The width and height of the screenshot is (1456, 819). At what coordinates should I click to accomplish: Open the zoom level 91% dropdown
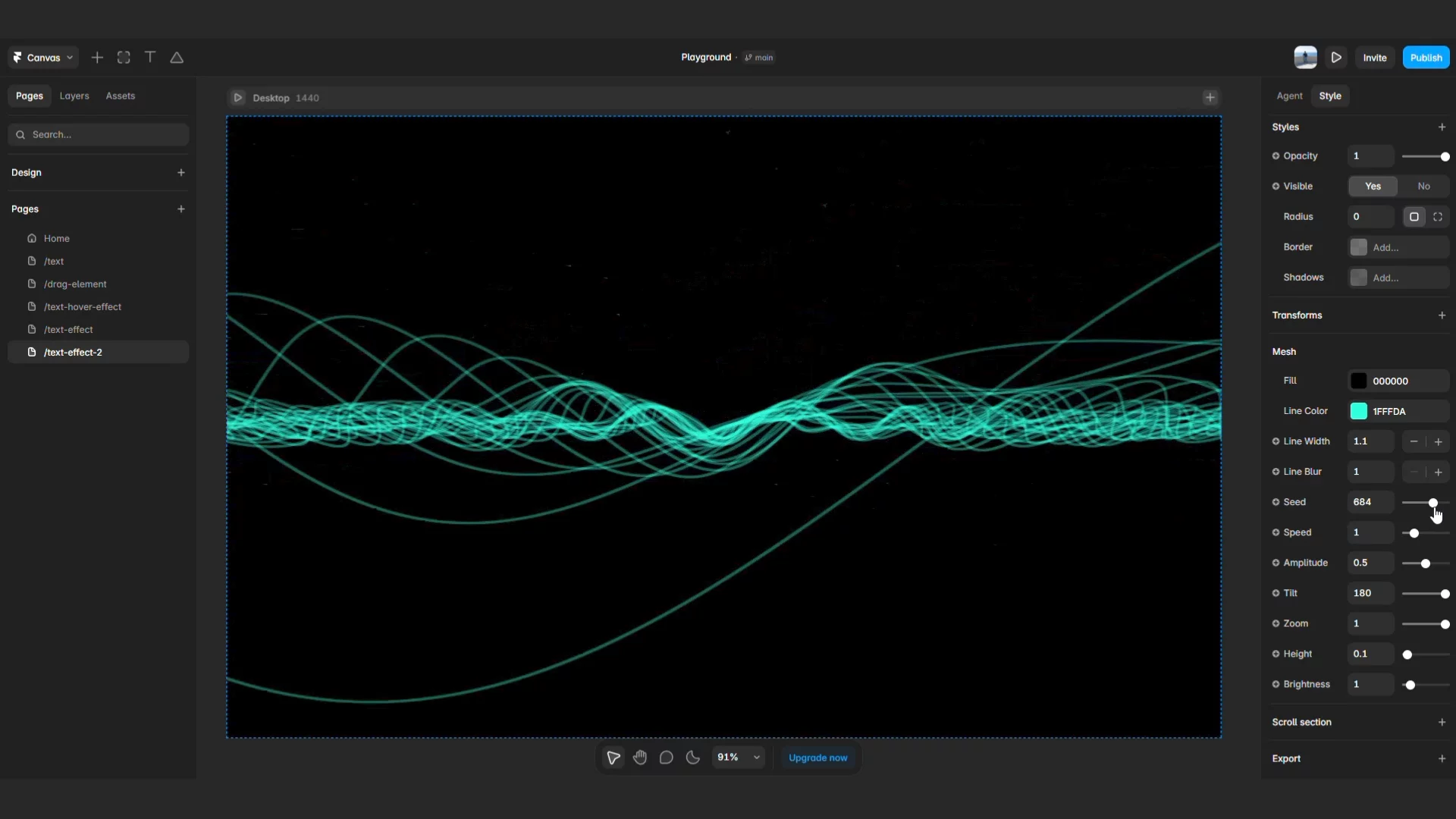point(739,758)
